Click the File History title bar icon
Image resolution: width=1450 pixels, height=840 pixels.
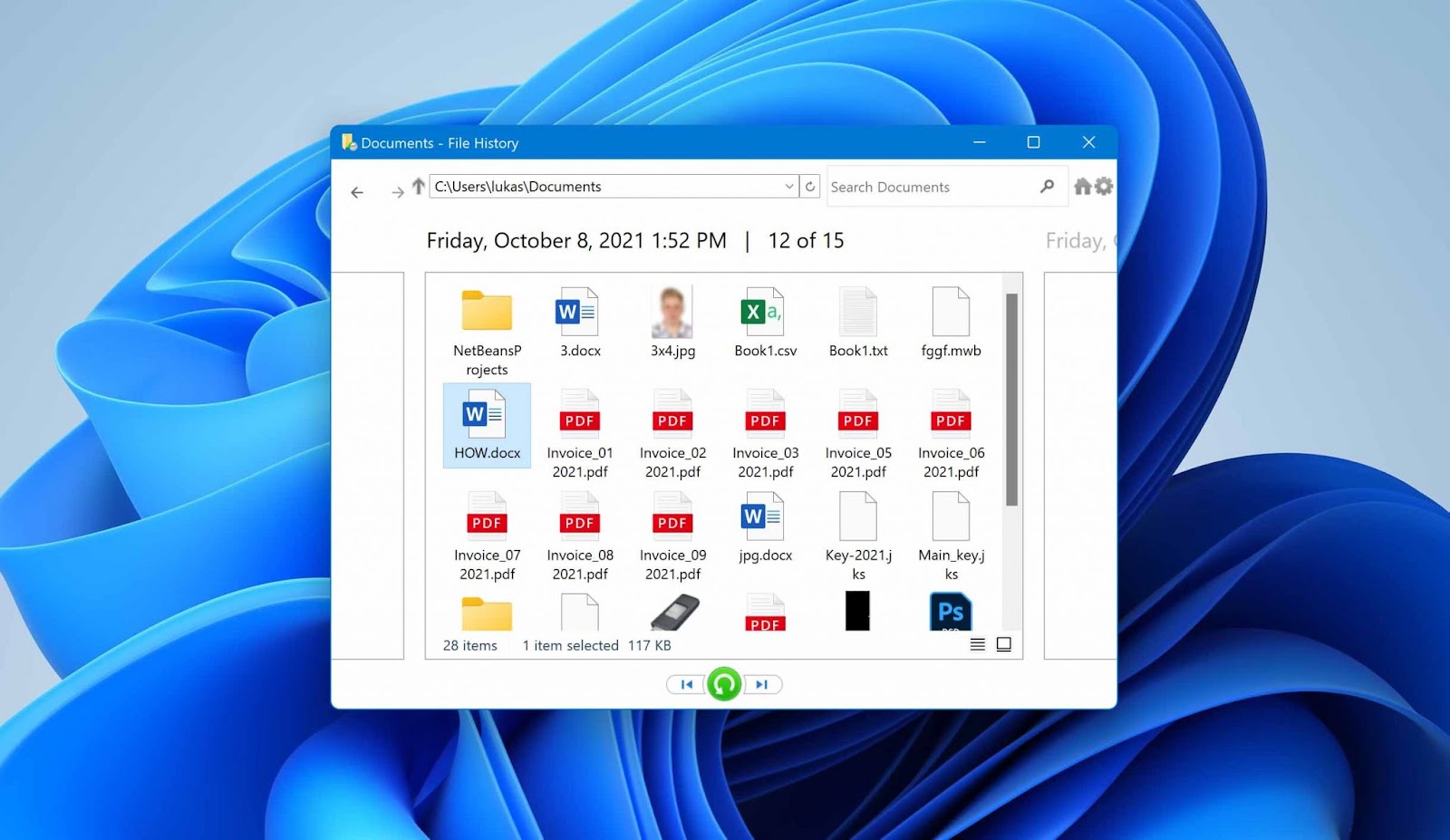(x=349, y=142)
